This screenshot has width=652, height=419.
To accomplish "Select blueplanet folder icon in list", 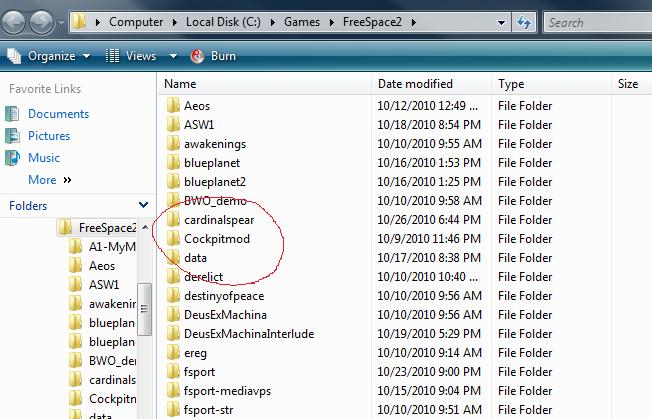I will (173, 163).
